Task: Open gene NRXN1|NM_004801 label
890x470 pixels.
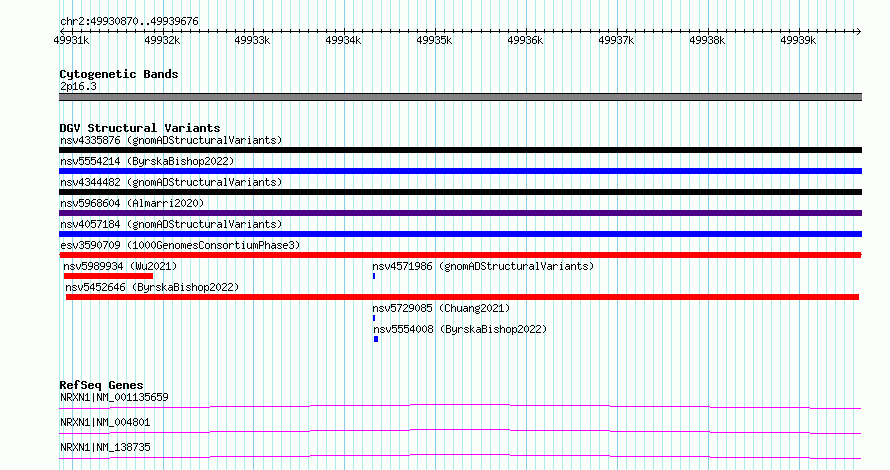Action: click(x=105, y=422)
